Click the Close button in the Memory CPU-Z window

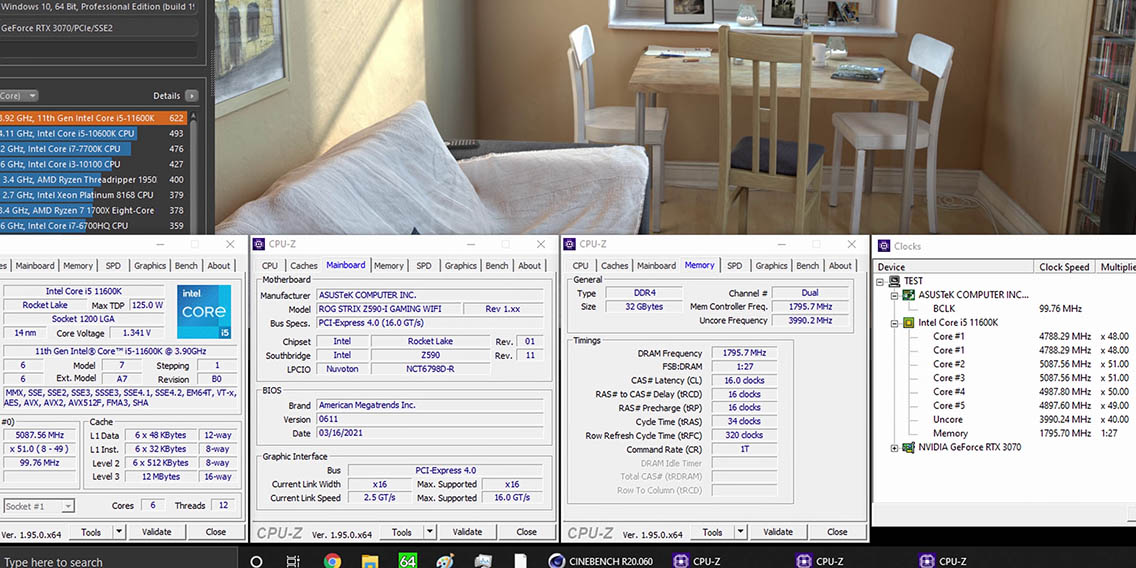click(x=838, y=532)
